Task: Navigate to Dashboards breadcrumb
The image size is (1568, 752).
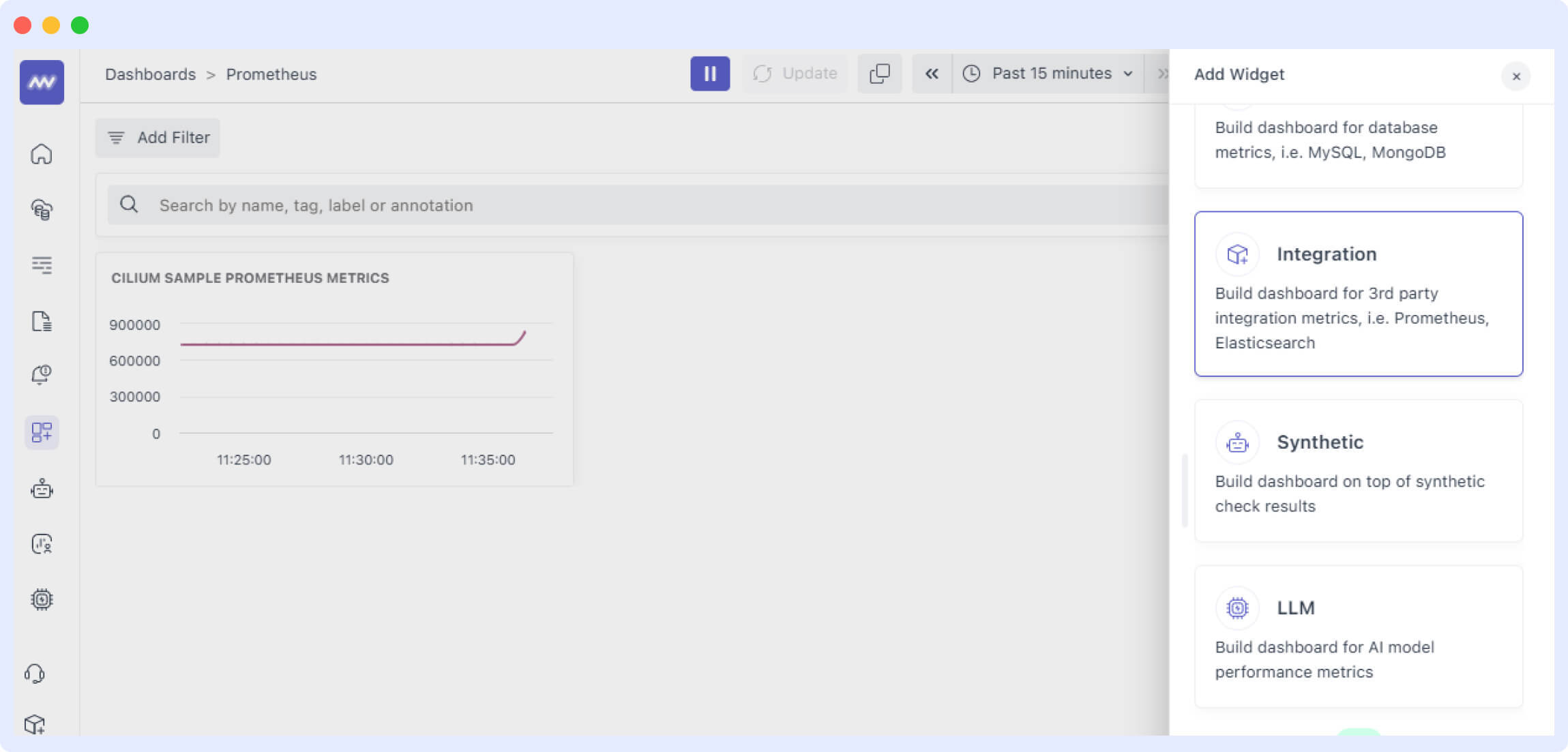Action: click(x=151, y=74)
